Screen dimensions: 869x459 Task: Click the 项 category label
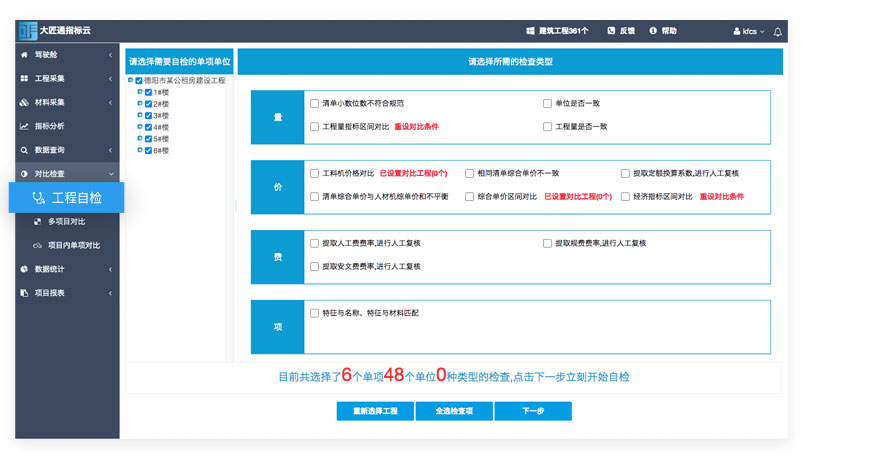point(278,327)
